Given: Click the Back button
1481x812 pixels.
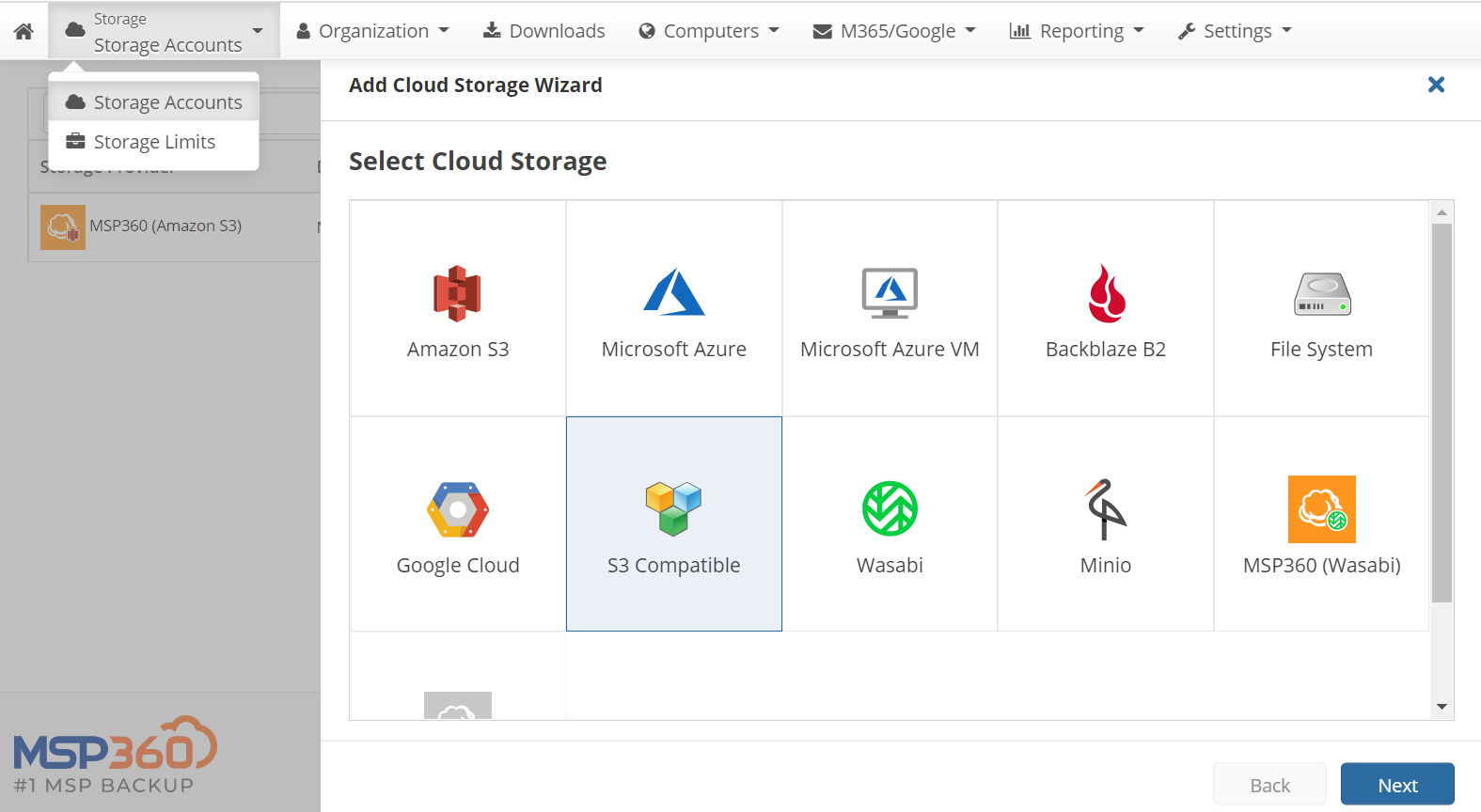Looking at the screenshot, I should pyautogui.click(x=1269, y=785).
